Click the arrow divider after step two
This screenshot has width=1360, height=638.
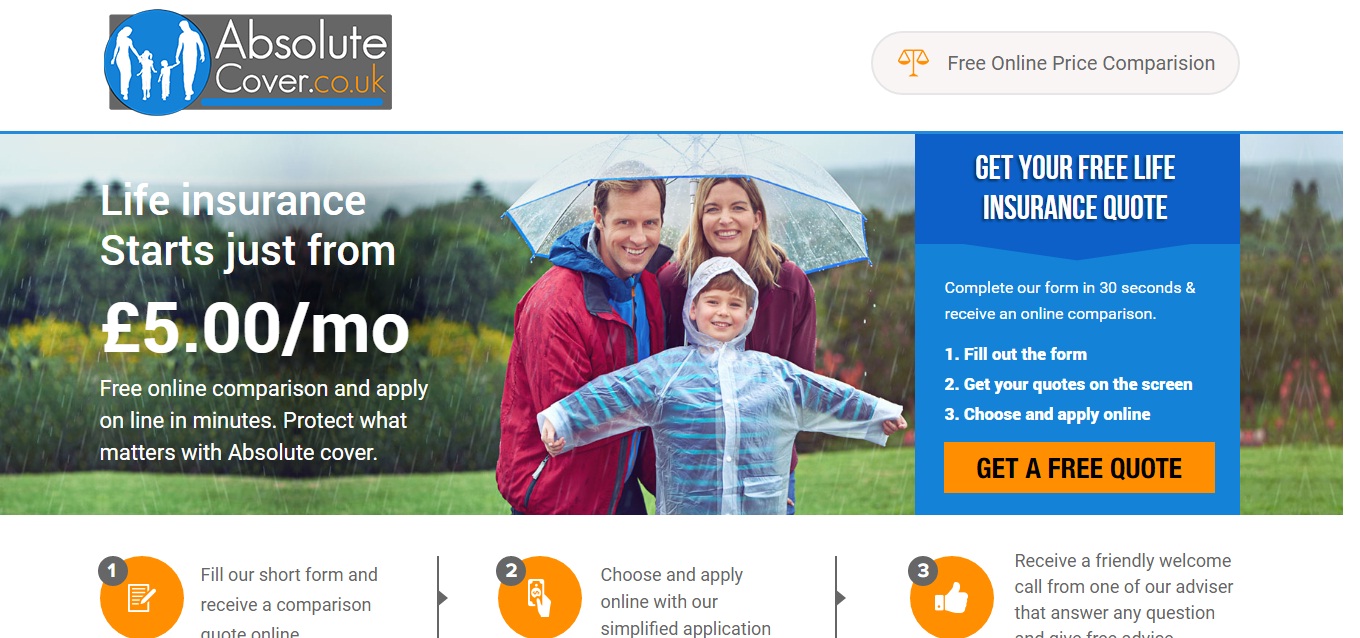pyautogui.click(x=838, y=597)
